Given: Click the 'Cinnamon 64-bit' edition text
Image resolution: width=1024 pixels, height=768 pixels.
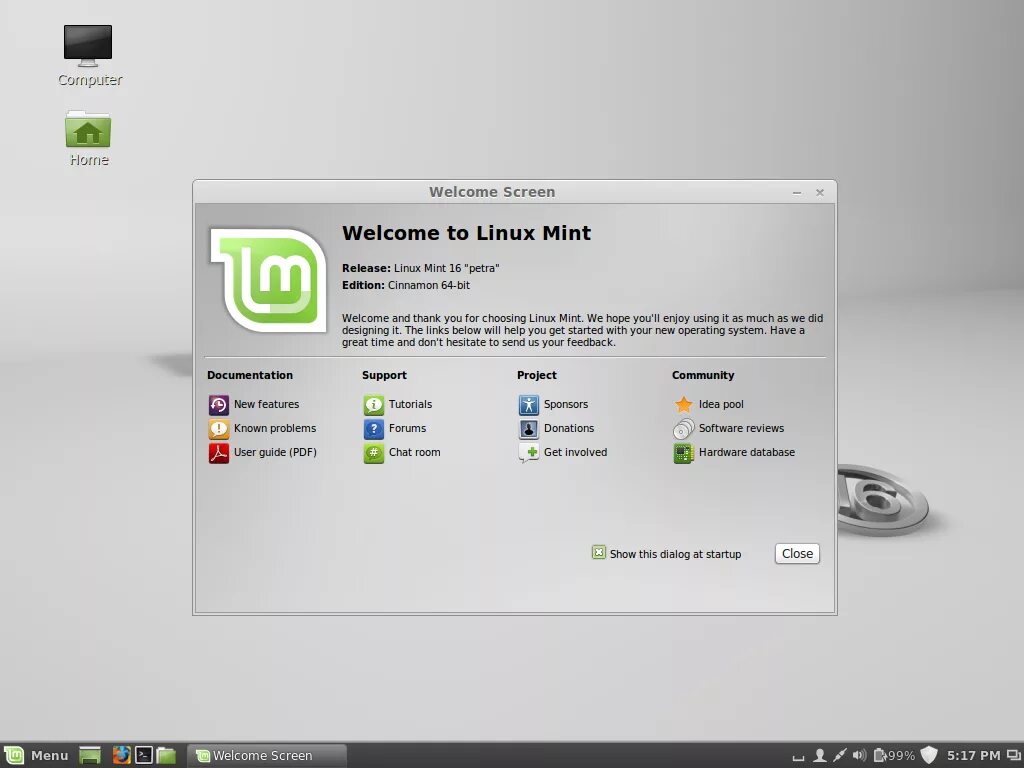Looking at the screenshot, I should coord(429,285).
